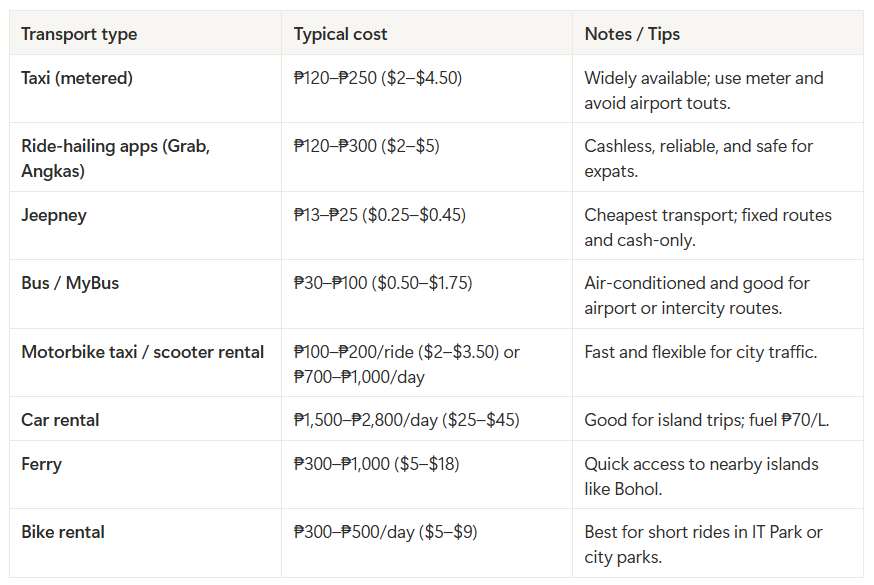
Task: Click the ₱1,500–₱2,800/day car rental cost
Action: (x=406, y=420)
